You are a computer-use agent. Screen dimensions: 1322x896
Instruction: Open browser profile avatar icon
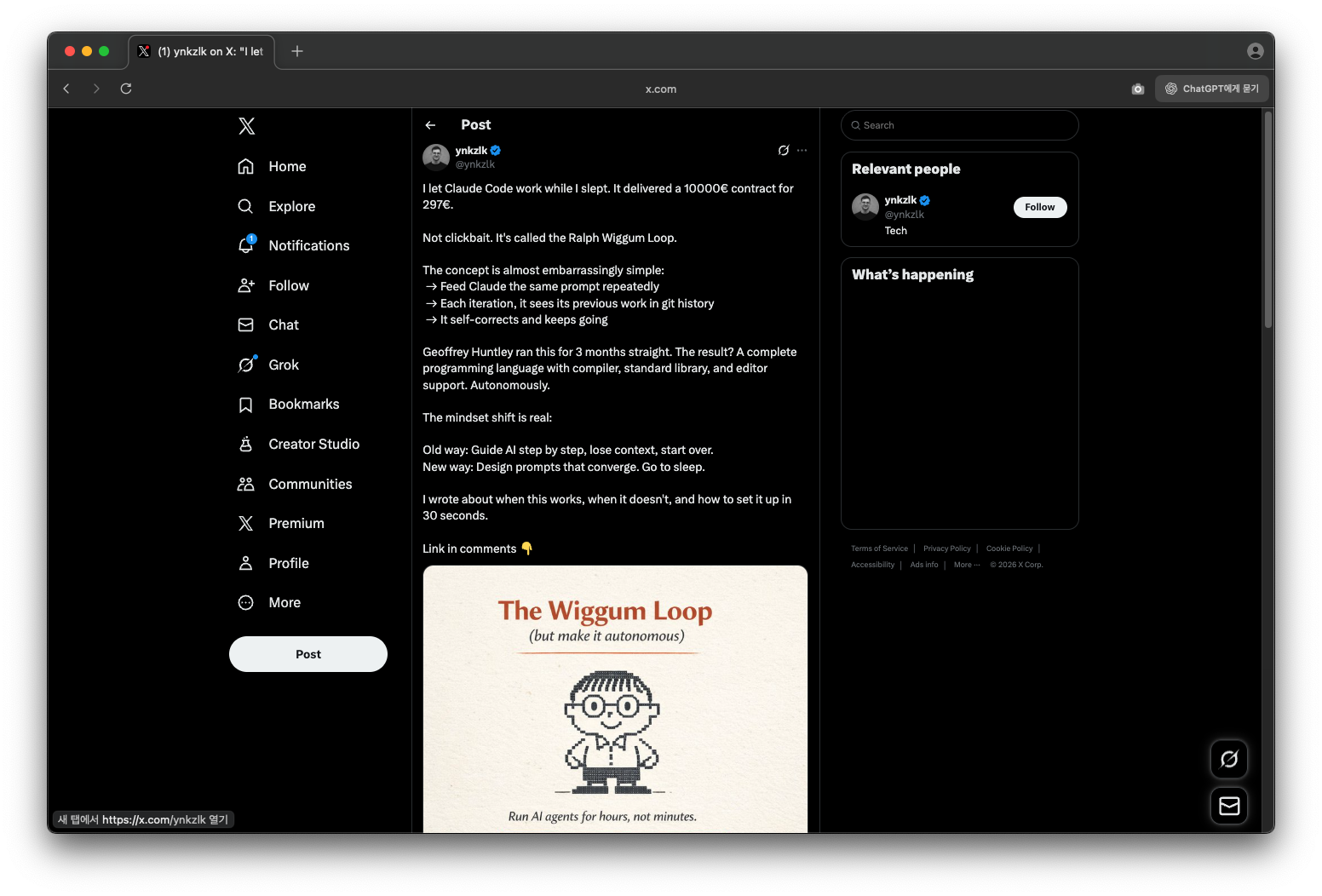click(1256, 51)
